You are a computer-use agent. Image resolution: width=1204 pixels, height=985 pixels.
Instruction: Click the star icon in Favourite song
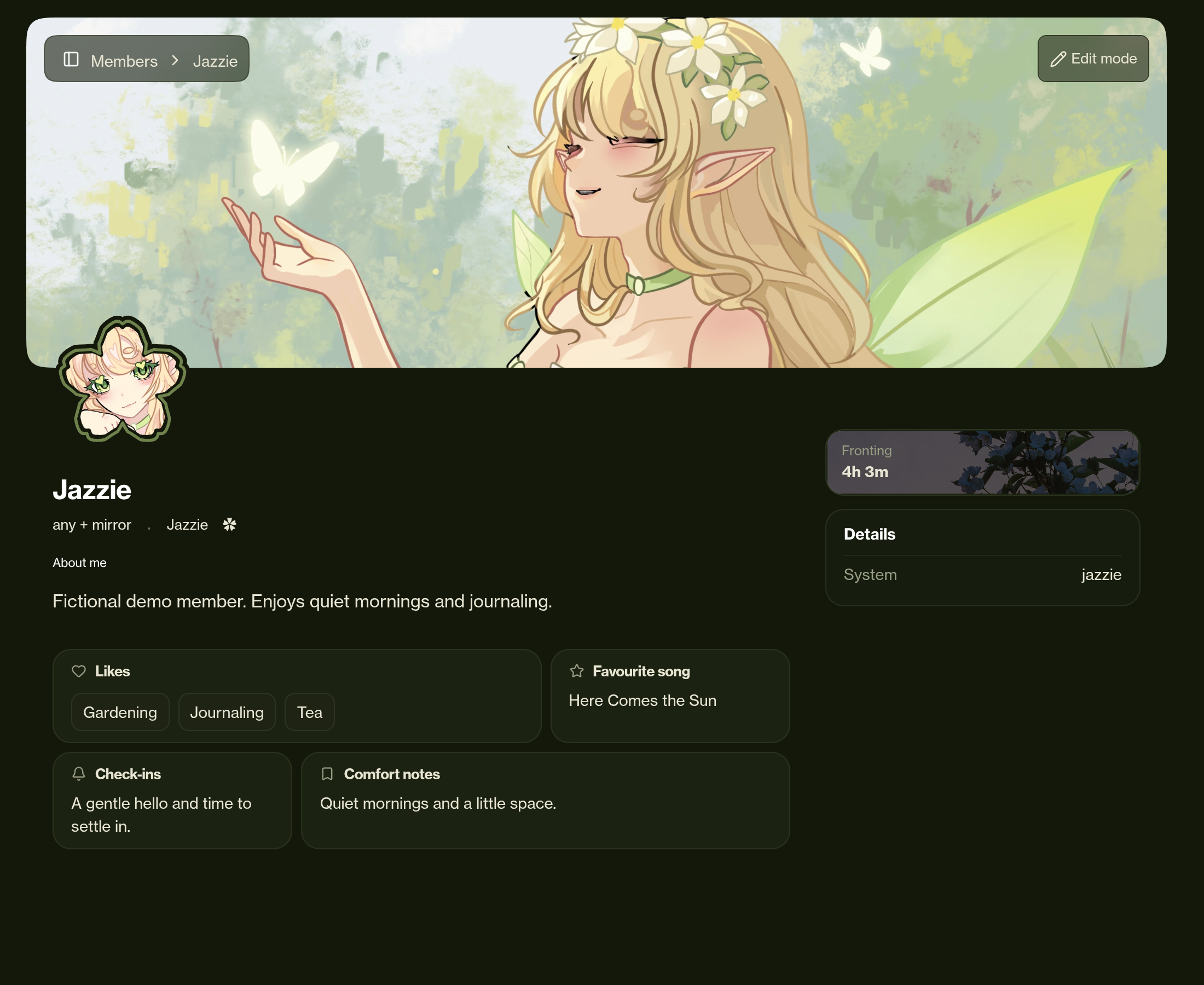576,671
